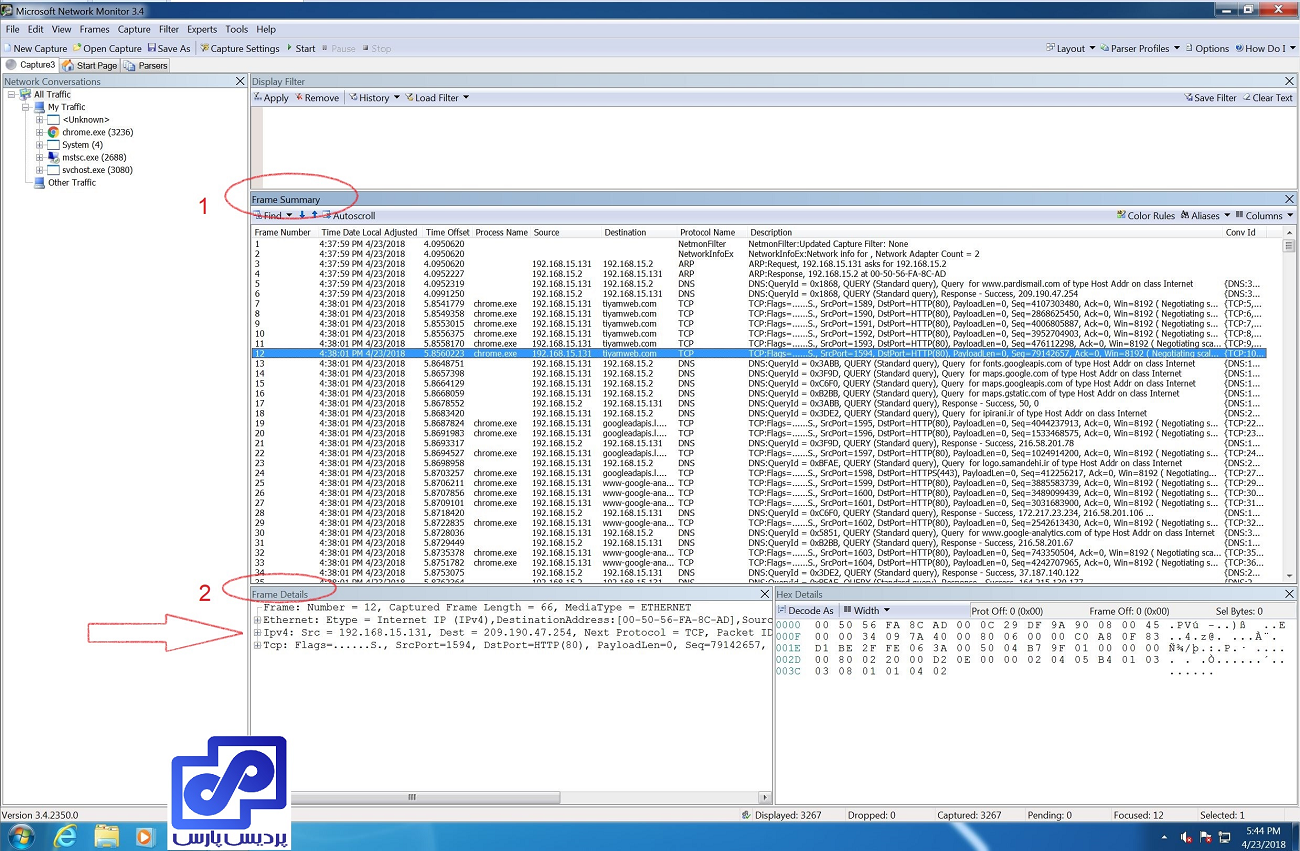Jump to previous find result (up arrow)

coord(314,215)
